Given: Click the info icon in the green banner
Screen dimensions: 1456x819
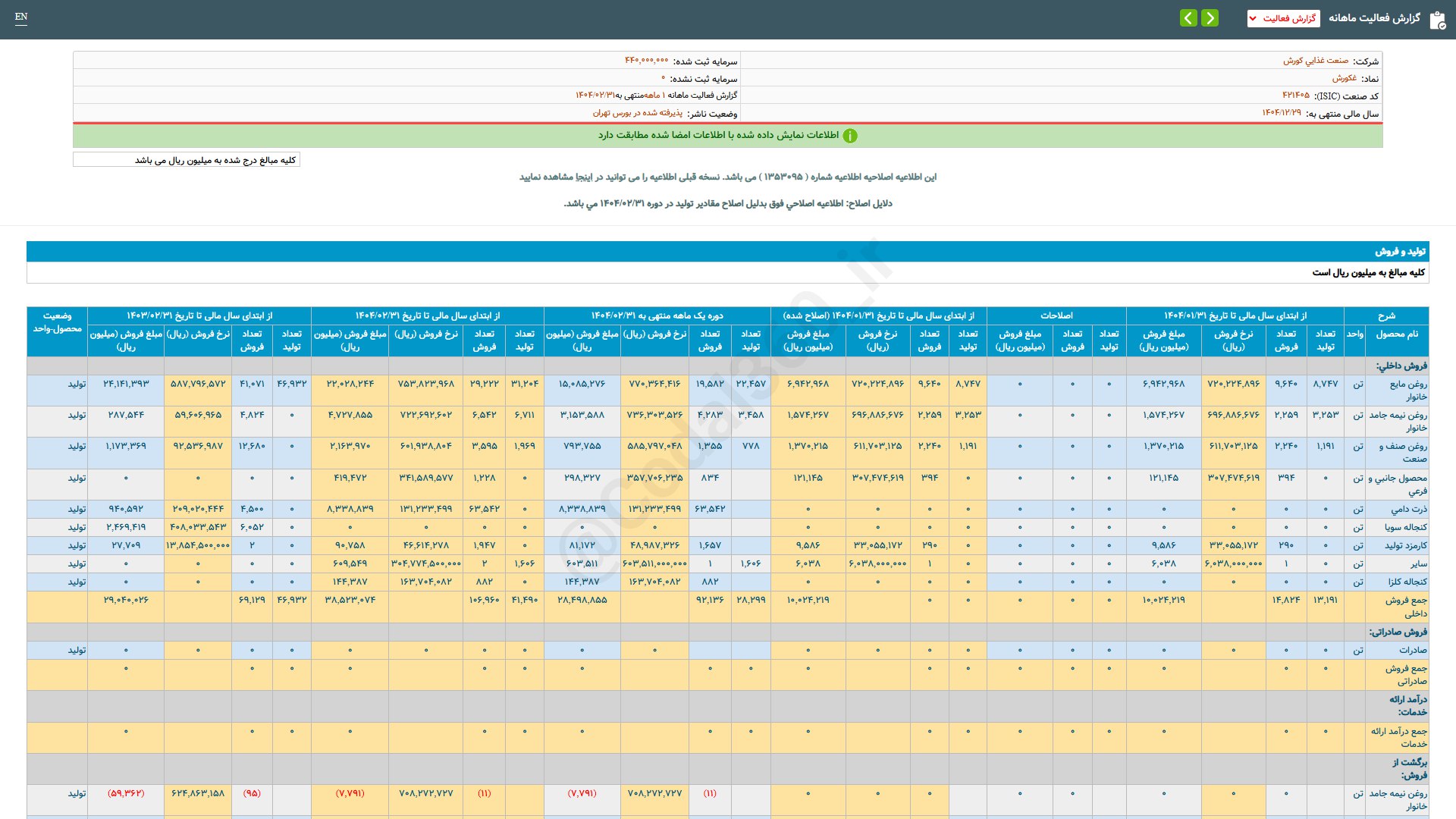Looking at the screenshot, I should [850, 136].
